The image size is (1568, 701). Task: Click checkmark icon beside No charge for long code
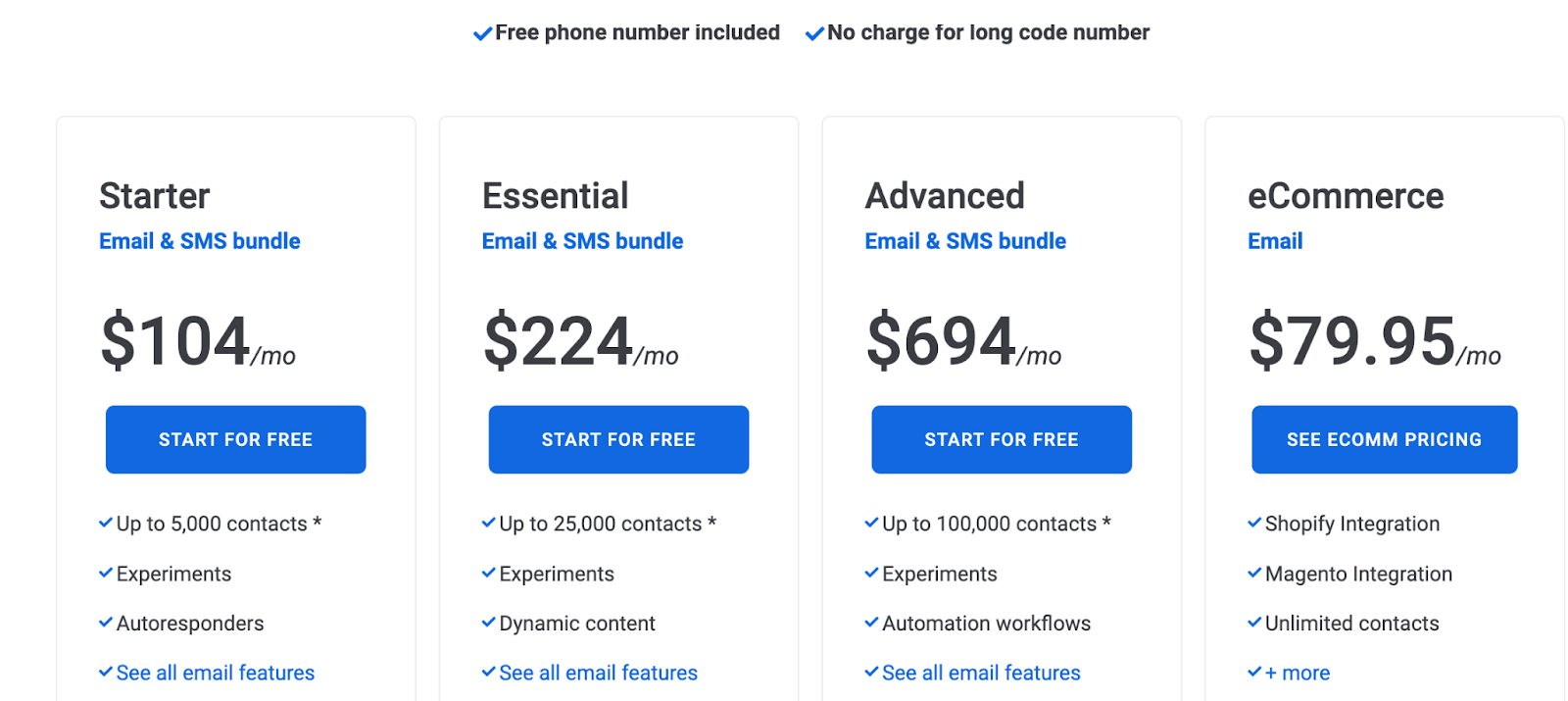[x=814, y=34]
